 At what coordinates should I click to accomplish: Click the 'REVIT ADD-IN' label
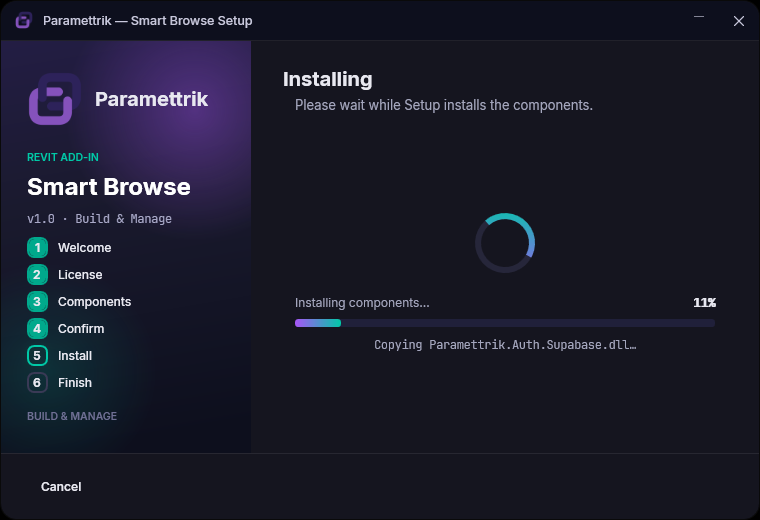pyautogui.click(x=63, y=157)
